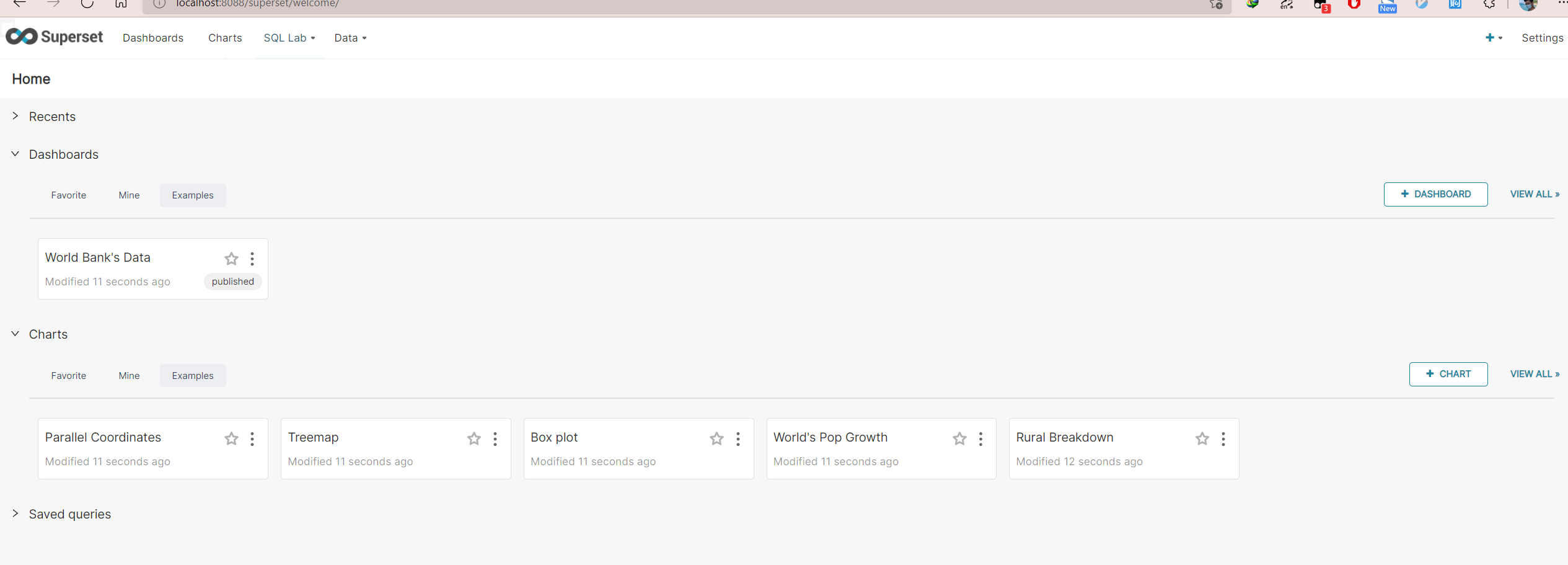The height and width of the screenshot is (565, 1568).
Task: Open Treemap three-dot menu
Action: [x=495, y=439]
